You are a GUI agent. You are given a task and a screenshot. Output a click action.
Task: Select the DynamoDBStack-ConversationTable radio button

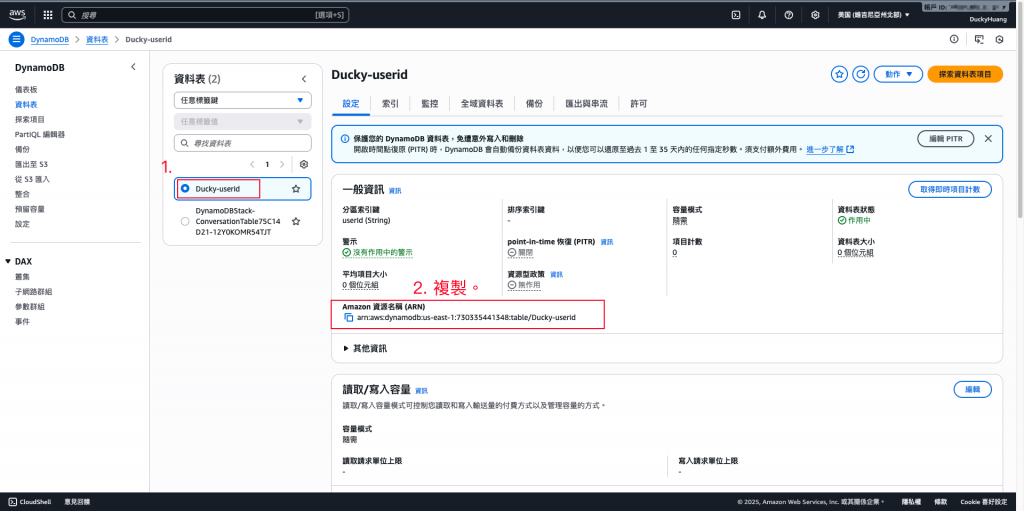185,222
